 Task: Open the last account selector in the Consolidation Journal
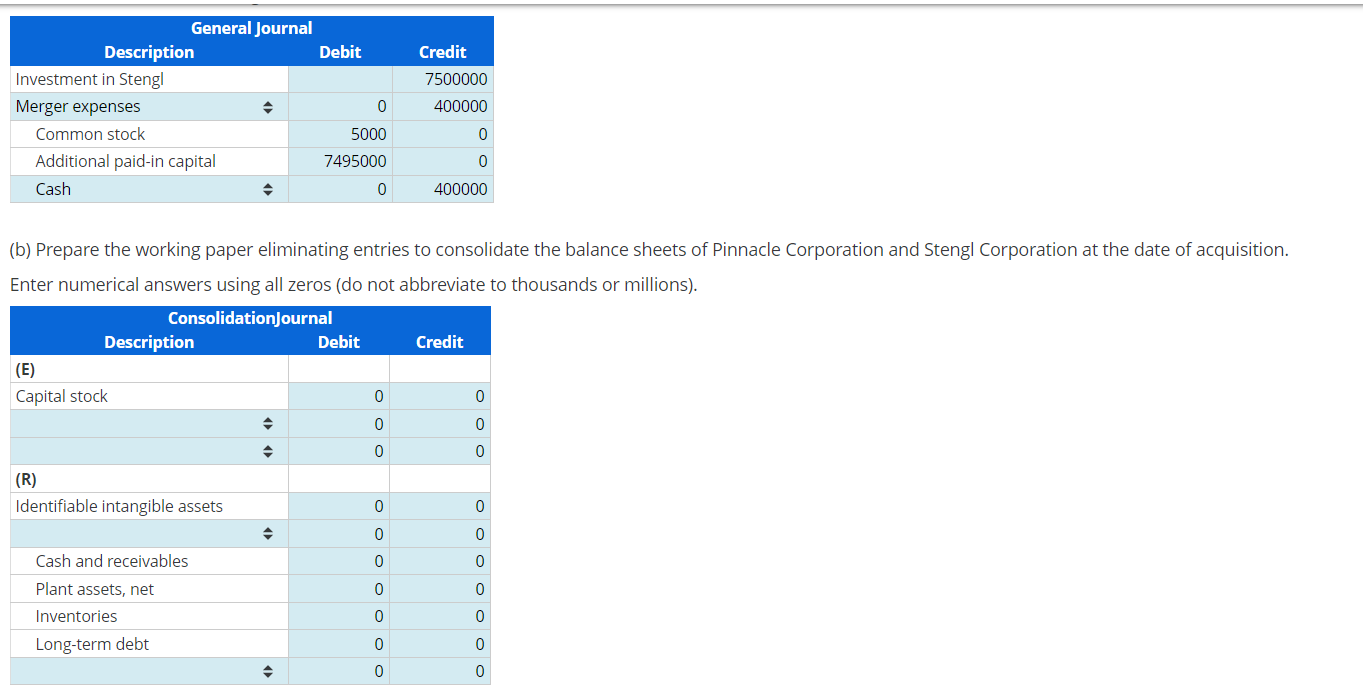[x=268, y=670]
